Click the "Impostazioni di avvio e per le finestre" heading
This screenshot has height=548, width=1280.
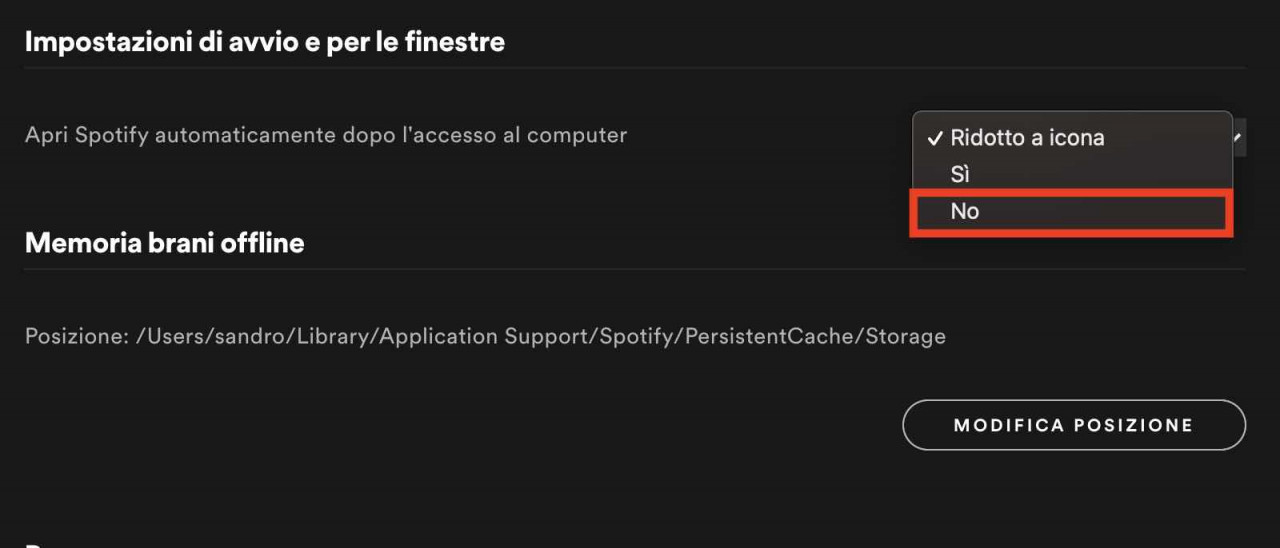click(265, 42)
